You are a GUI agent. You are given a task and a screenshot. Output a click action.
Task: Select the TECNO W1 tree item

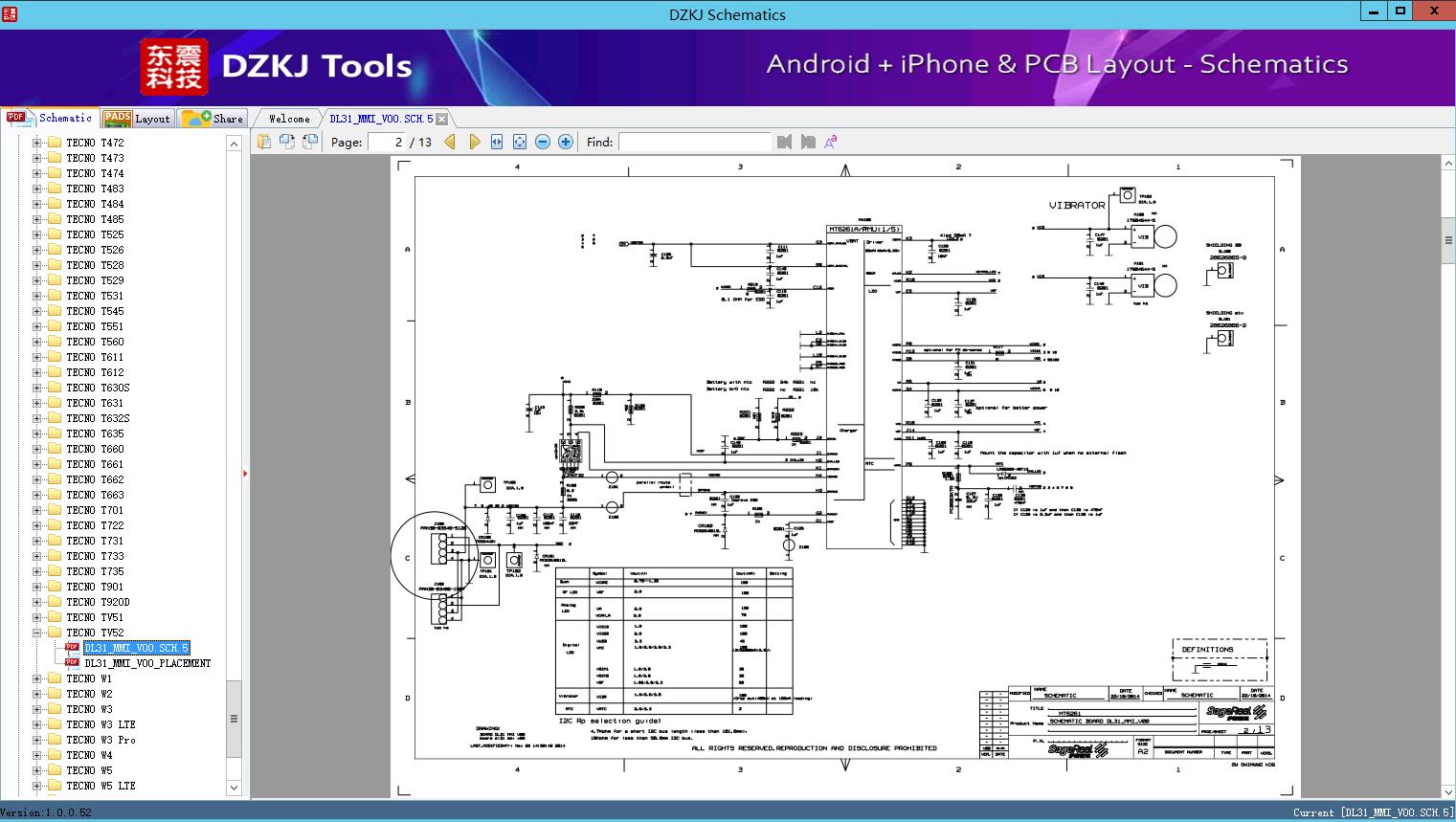pos(89,678)
